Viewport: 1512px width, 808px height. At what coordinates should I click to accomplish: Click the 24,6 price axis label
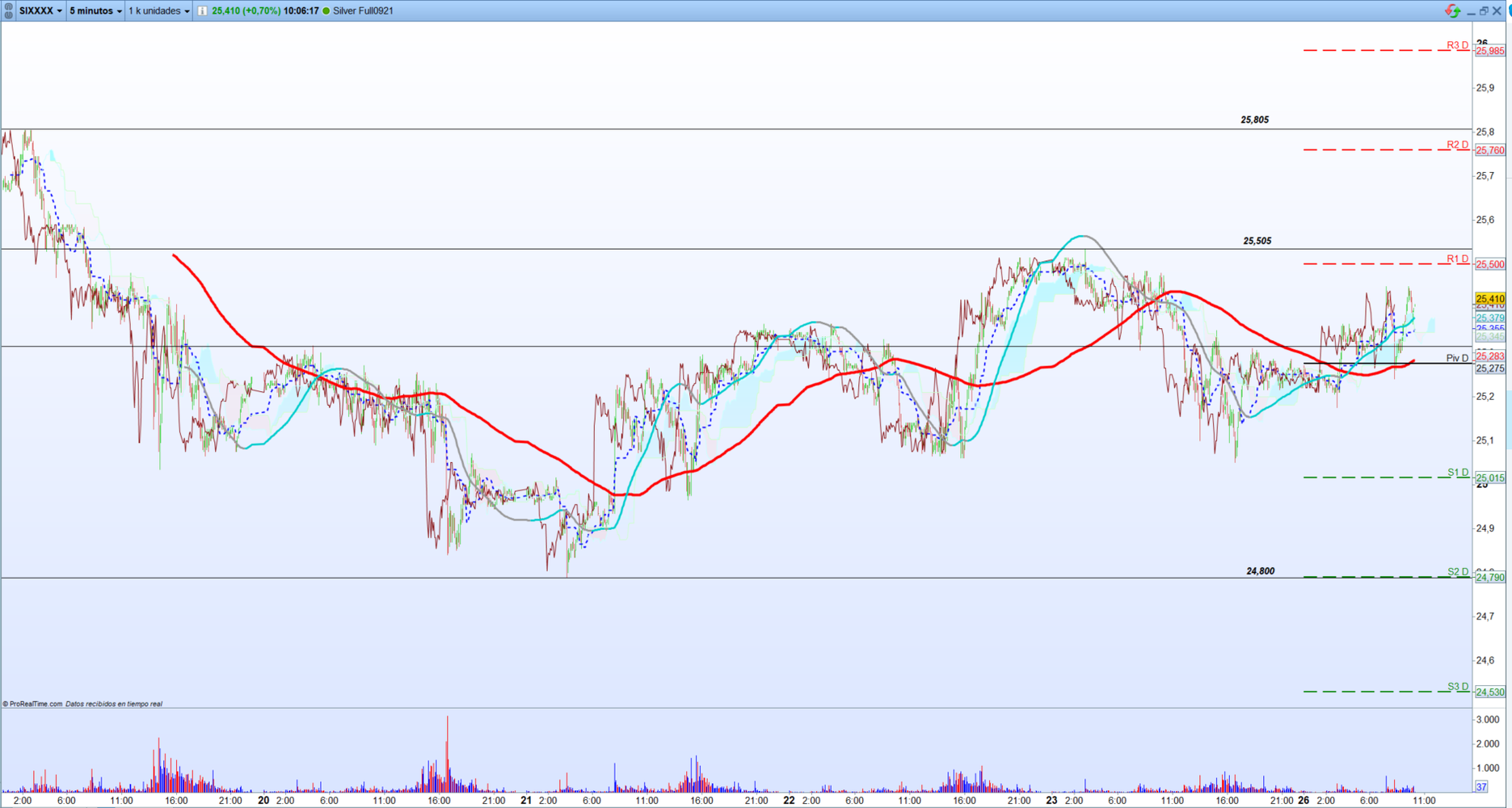[1485, 660]
